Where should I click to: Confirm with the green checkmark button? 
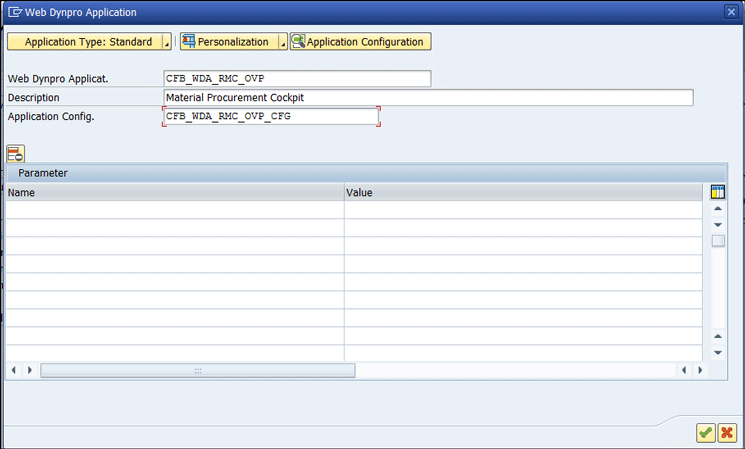click(706, 432)
